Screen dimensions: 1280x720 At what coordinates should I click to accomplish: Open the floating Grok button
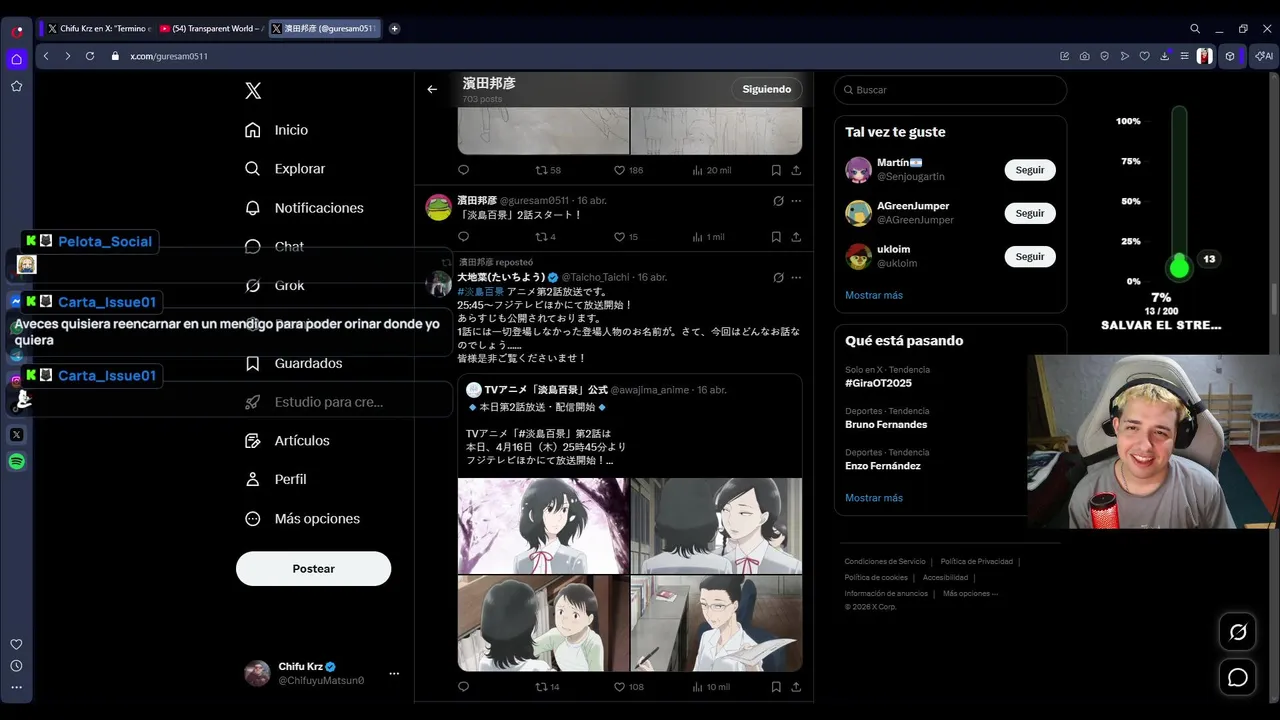pyautogui.click(x=1238, y=632)
